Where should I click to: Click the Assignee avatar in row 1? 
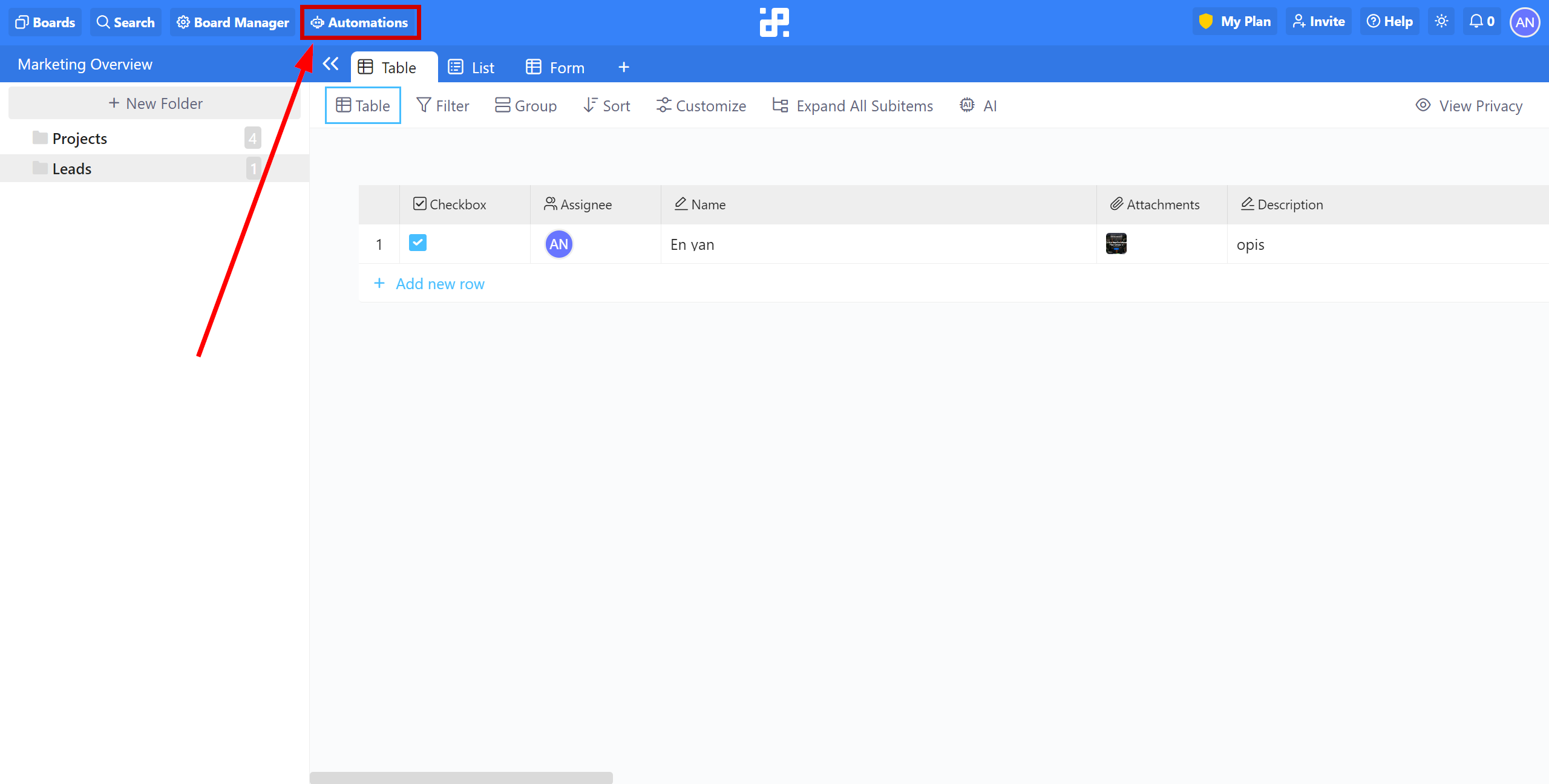click(x=558, y=243)
